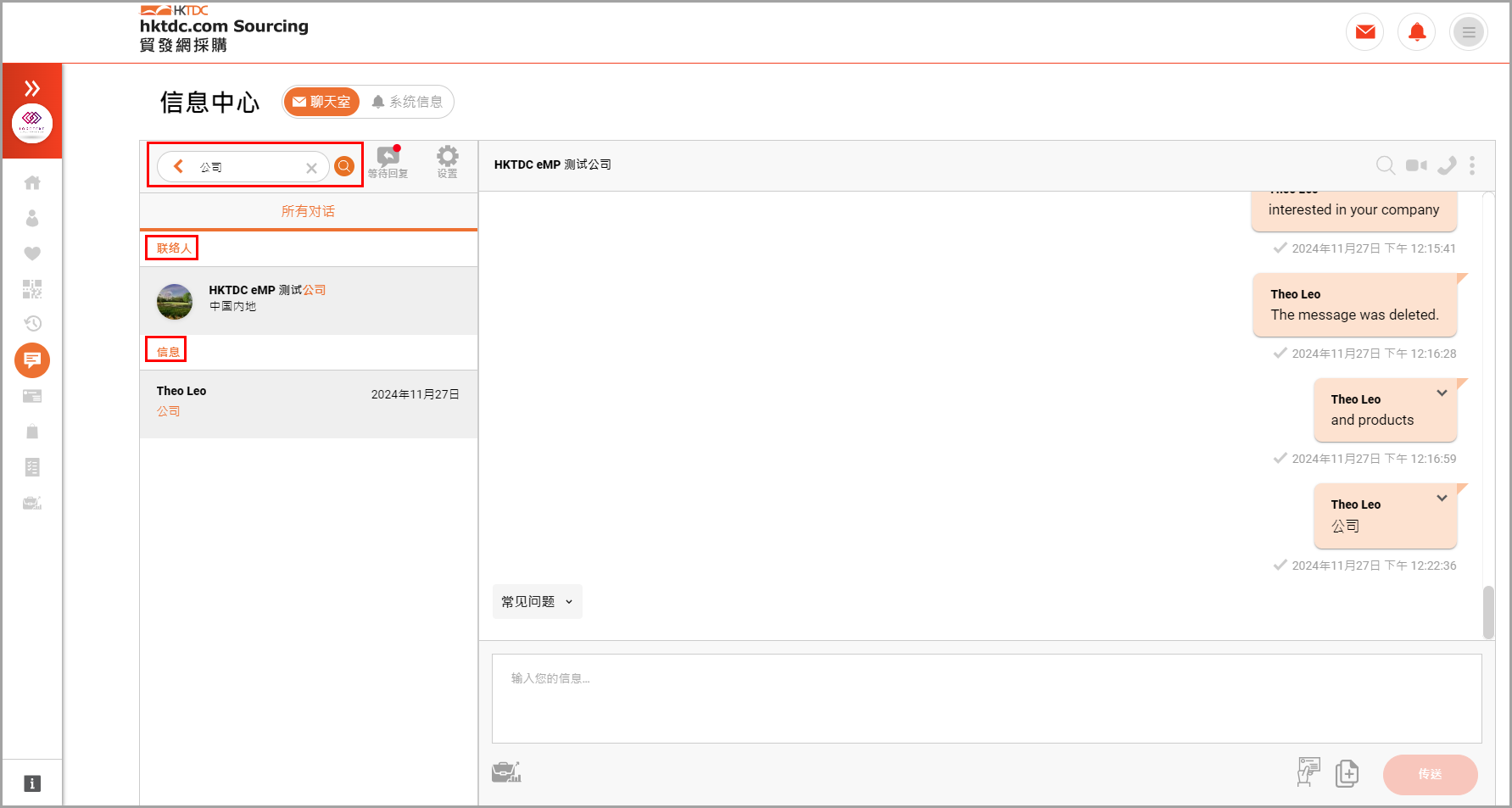
Task: Attach a file with the plus document icon
Action: 1347,773
